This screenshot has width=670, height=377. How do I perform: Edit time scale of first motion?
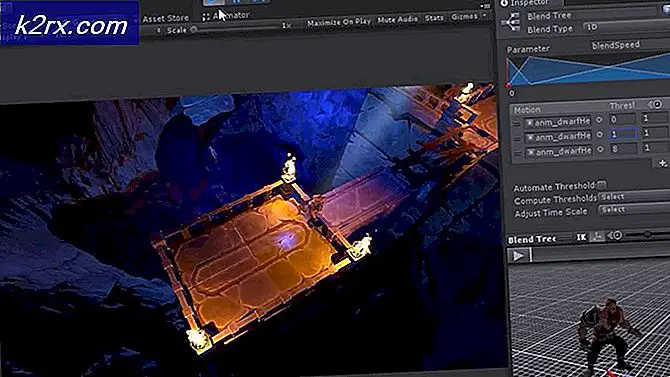pyautogui.click(x=655, y=118)
